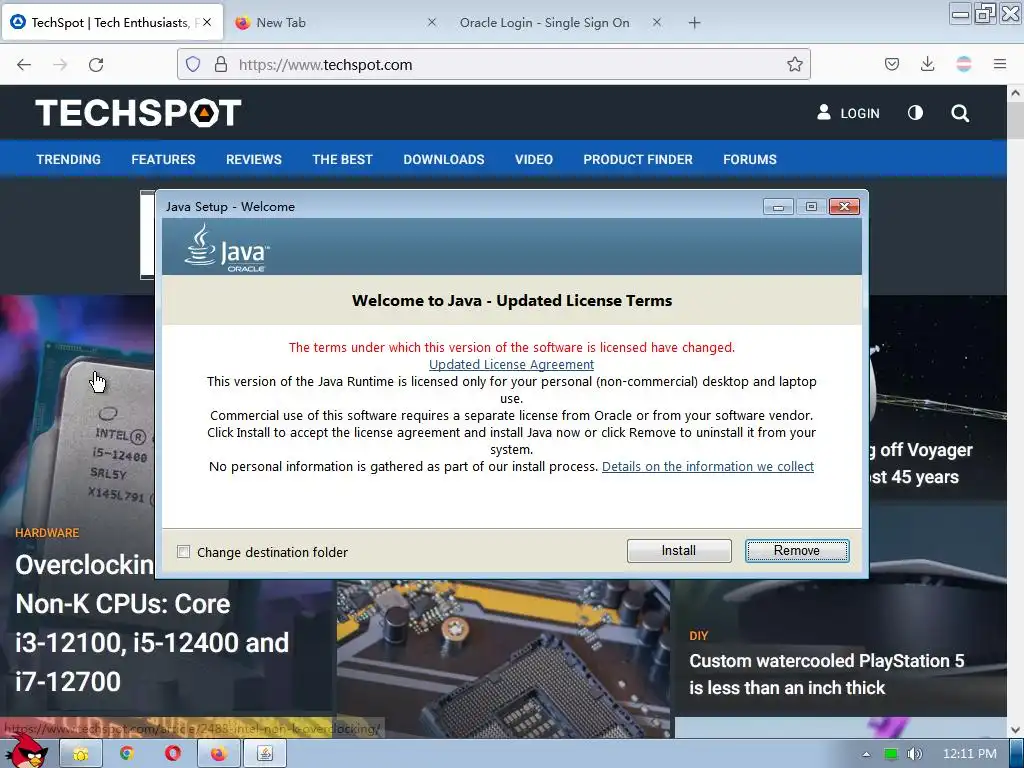Click the 12:11 PM clock
This screenshot has height=768, width=1024.
[x=970, y=754]
